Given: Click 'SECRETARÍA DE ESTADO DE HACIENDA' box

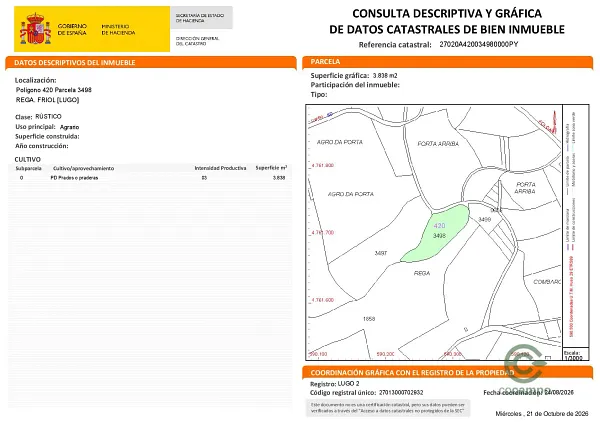Looking at the screenshot, I should tap(201, 18).
